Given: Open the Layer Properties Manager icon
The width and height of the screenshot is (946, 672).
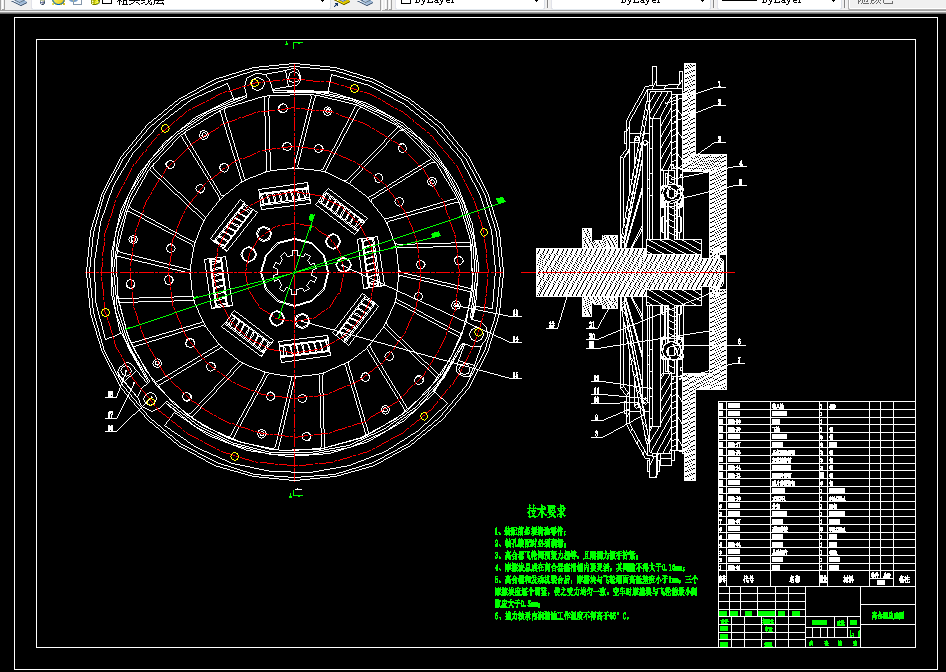Looking at the screenshot, I should [x=19, y=2].
